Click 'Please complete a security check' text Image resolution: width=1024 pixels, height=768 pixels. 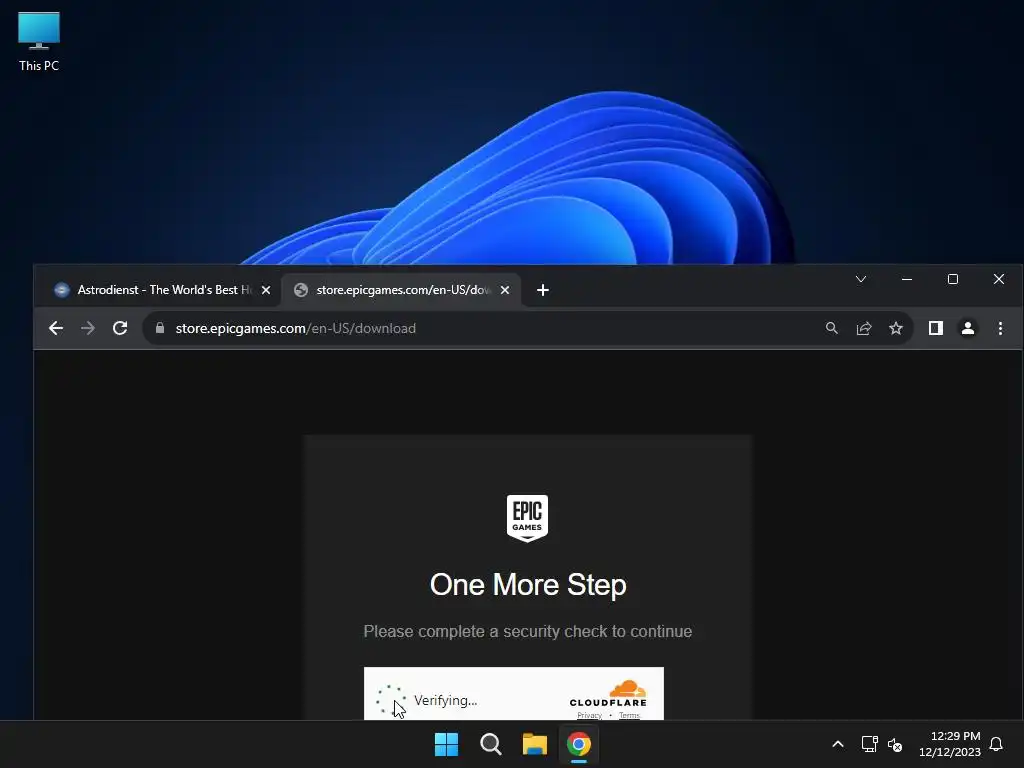coord(528,632)
